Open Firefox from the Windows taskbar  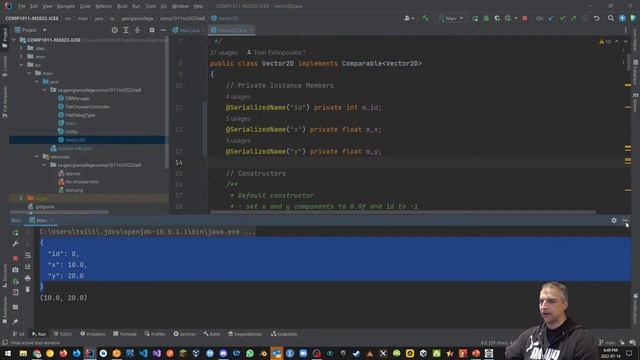[63, 353]
